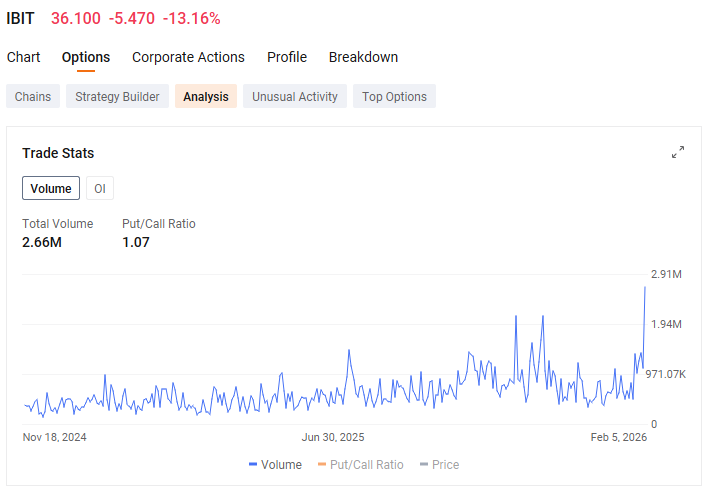Click the Trade Stats heading

click(58, 153)
